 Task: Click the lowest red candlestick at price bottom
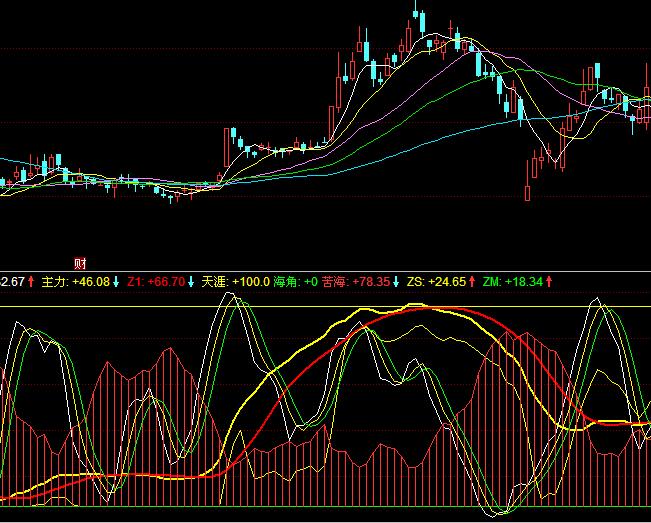pyautogui.click(x=527, y=185)
